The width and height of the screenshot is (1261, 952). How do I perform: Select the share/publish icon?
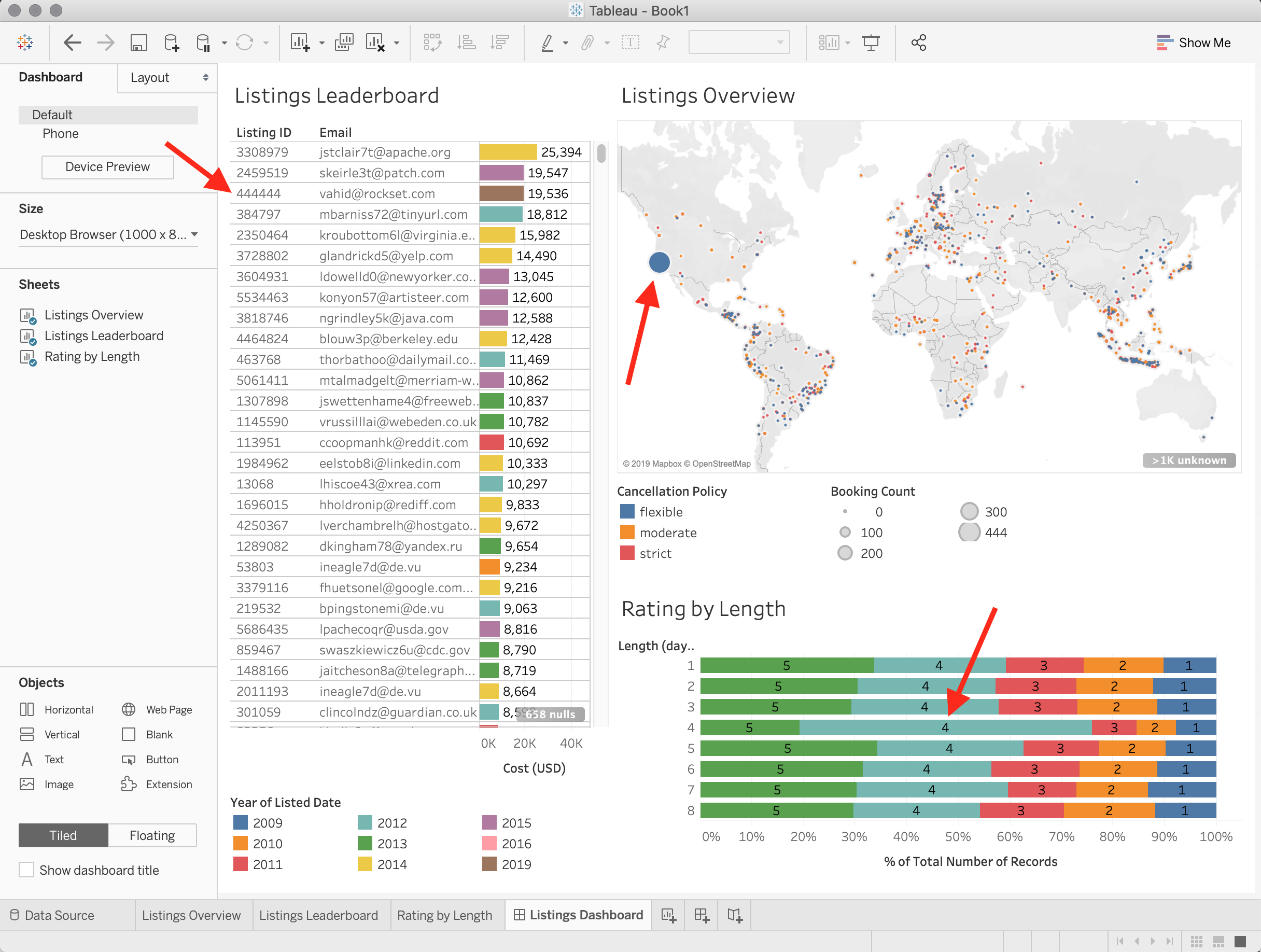click(917, 43)
